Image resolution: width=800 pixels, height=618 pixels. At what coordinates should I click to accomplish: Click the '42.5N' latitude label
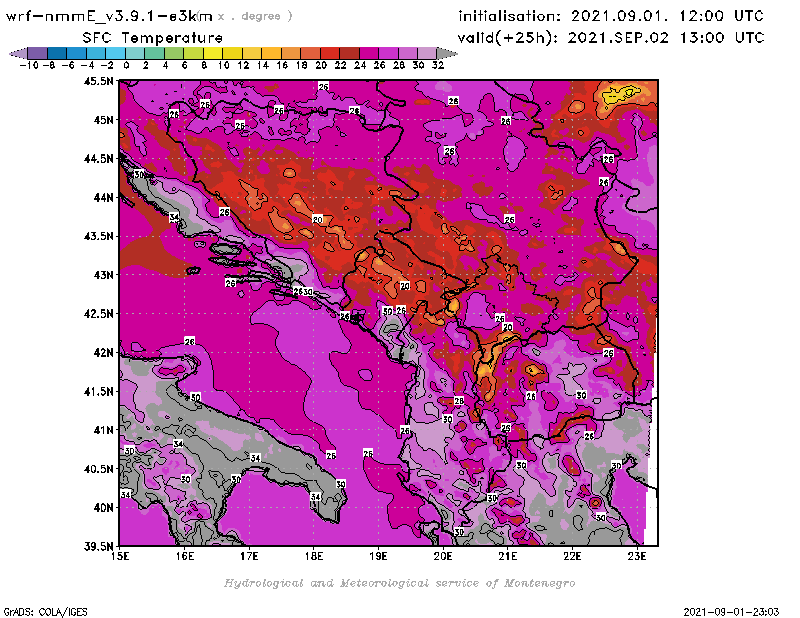[98, 314]
